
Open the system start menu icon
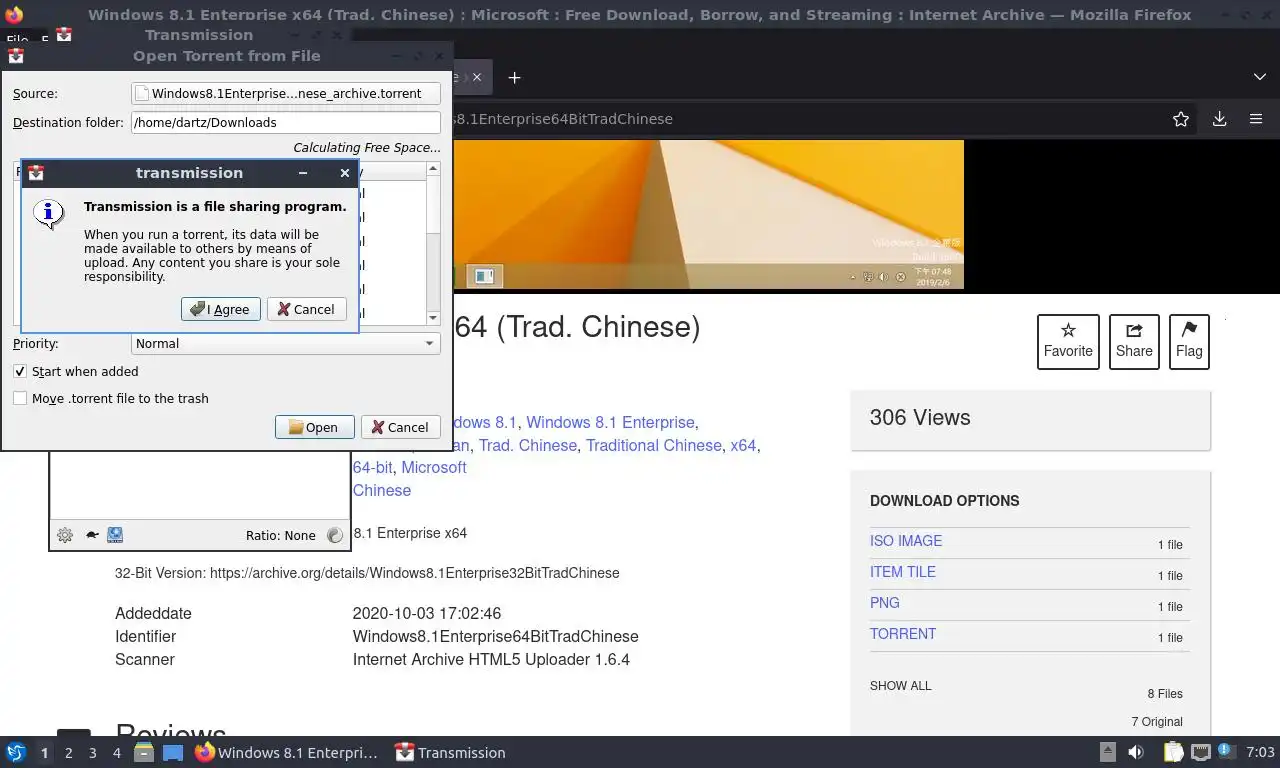point(15,752)
